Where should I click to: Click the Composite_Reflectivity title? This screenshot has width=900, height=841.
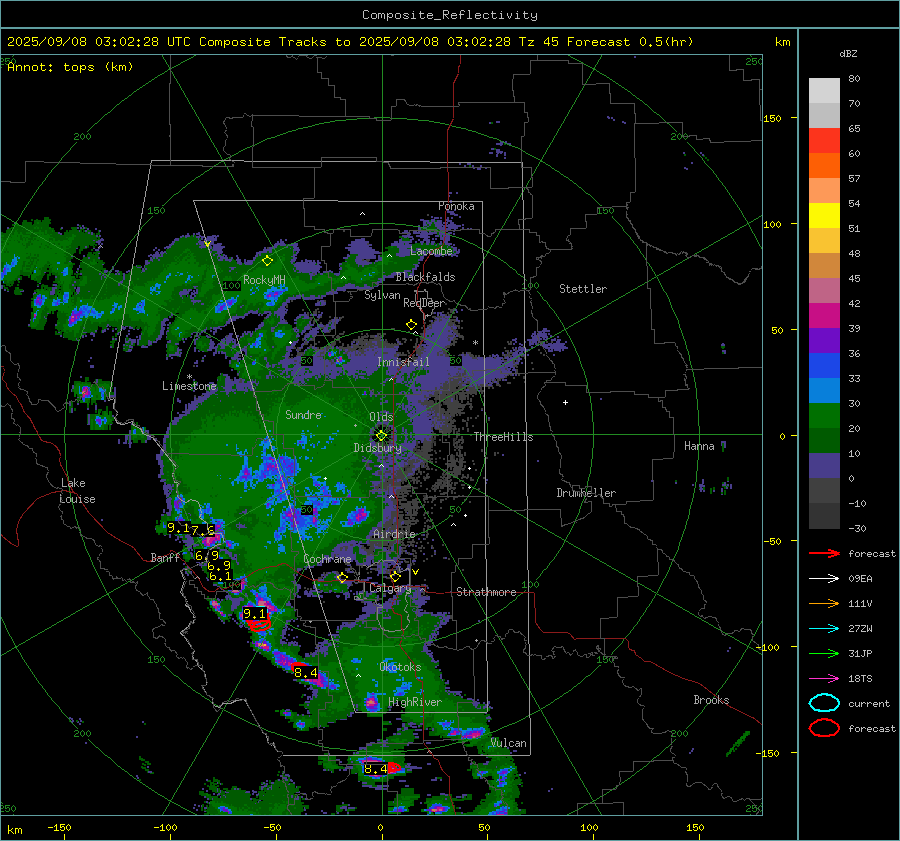[449, 15]
